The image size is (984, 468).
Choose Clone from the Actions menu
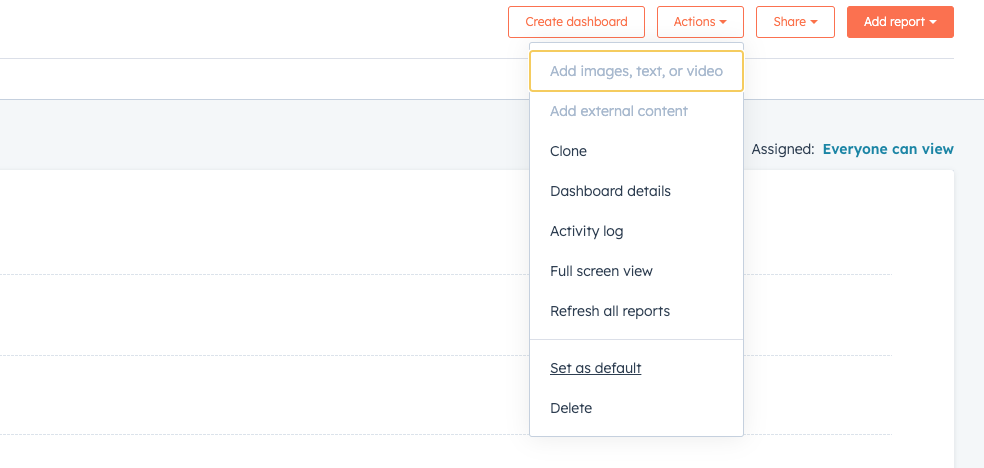pos(636,151)
